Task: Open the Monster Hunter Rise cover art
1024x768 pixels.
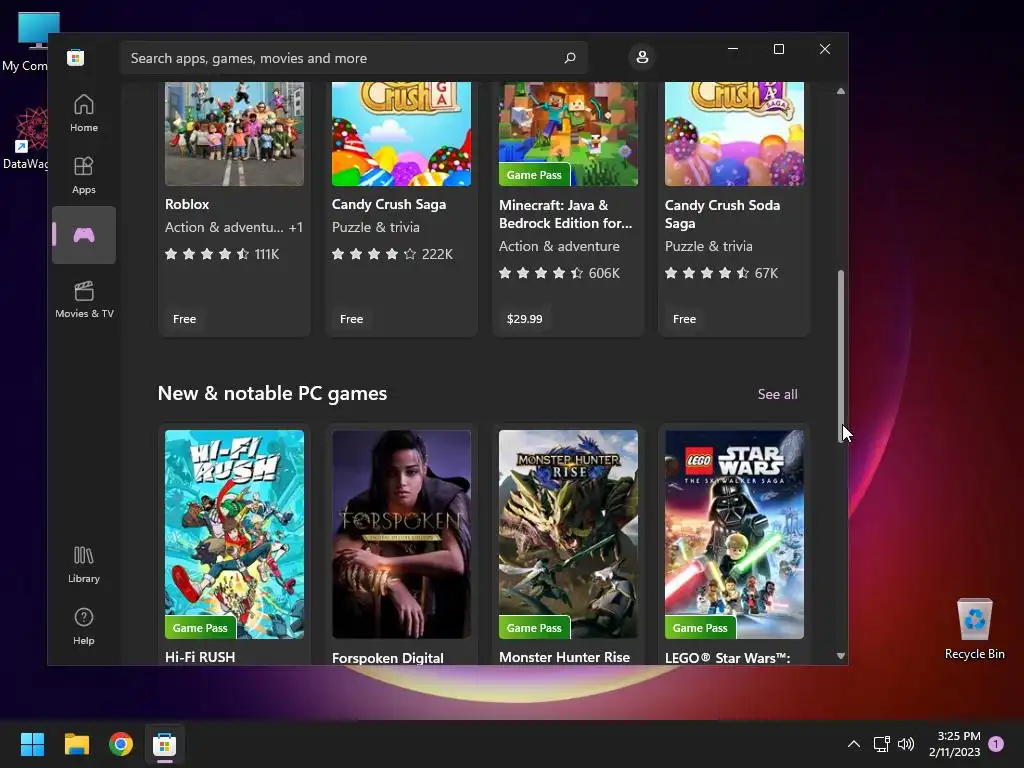Action: pos(568,534)
